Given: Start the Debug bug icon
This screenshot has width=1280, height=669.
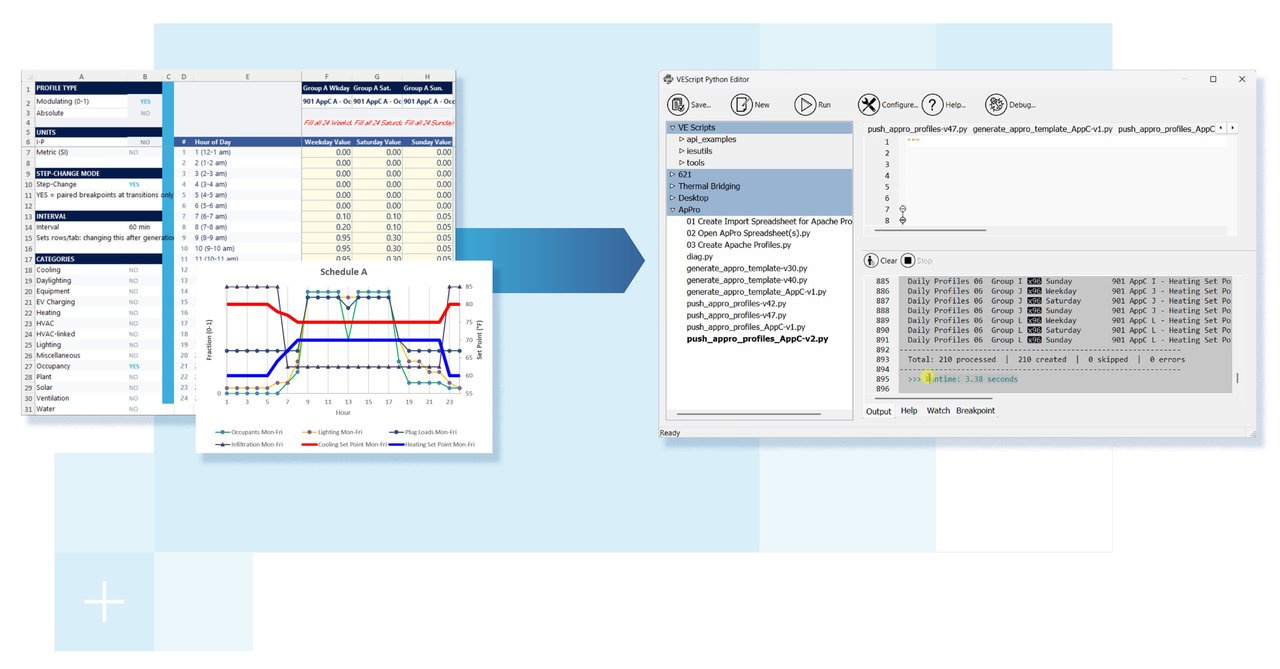Looking at the screenshot, I should (x=996, y=104).
